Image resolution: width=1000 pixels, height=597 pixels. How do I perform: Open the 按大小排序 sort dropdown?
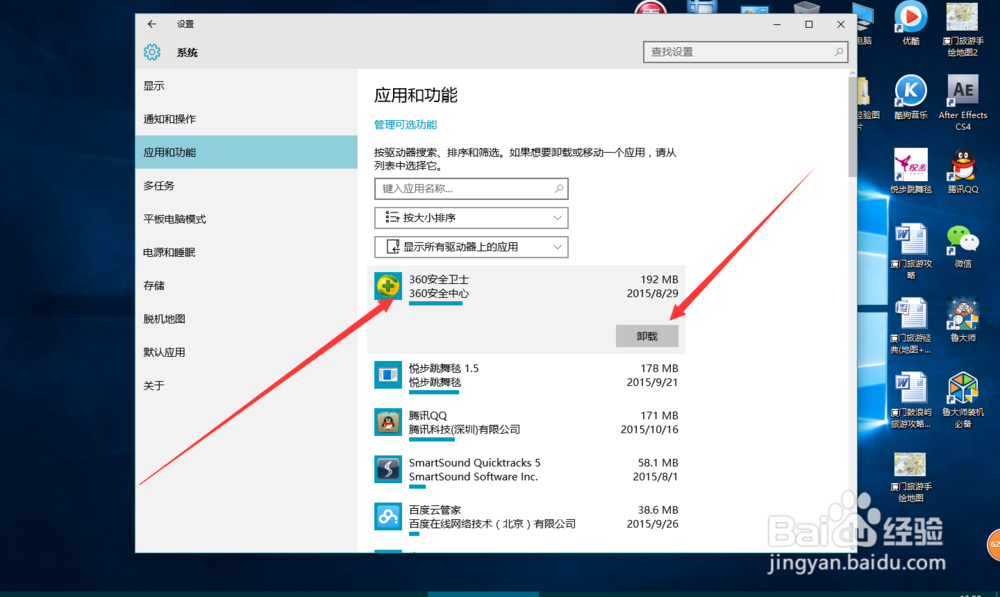tap(471, 217)
